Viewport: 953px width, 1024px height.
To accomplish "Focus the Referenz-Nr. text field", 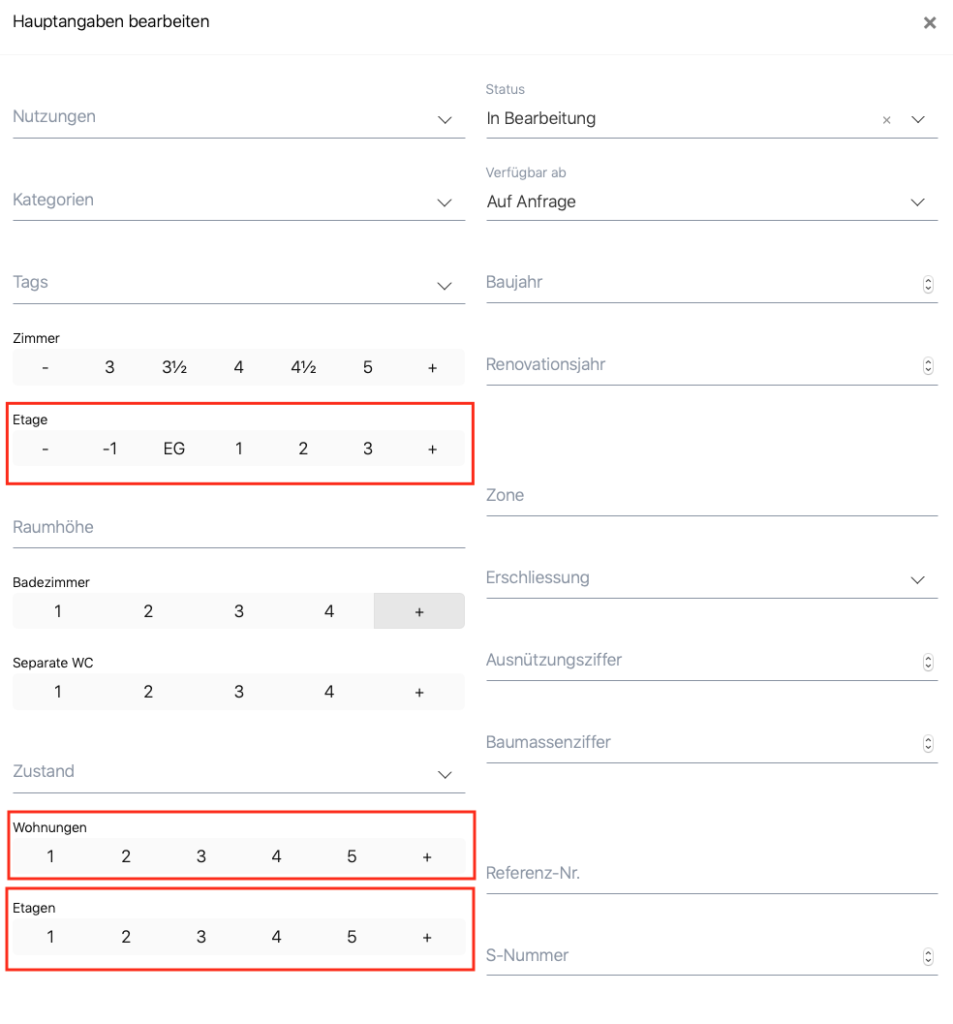I will (711, 874).
